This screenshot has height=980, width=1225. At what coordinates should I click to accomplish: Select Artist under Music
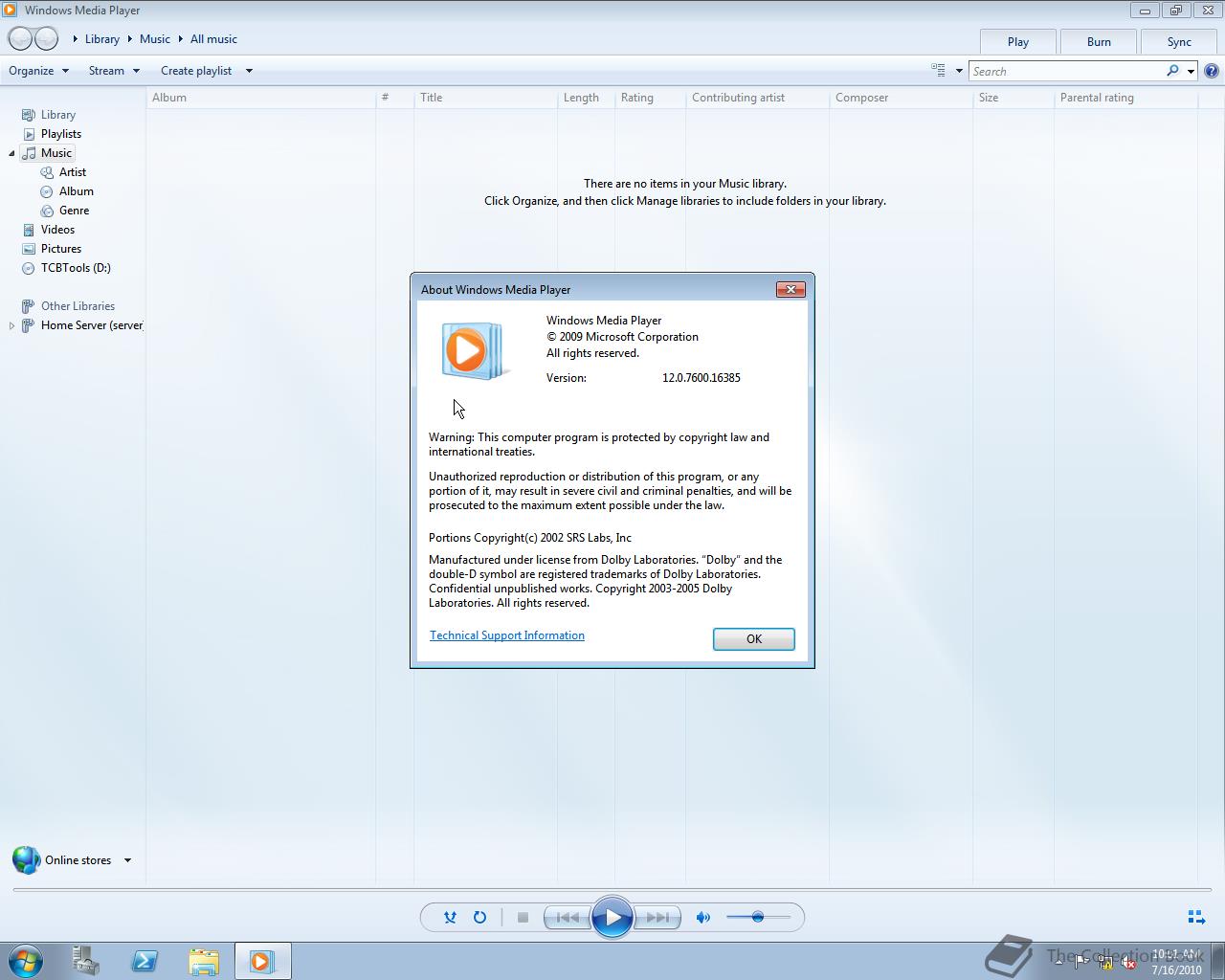pyautogui.click(x=73, y=172)
